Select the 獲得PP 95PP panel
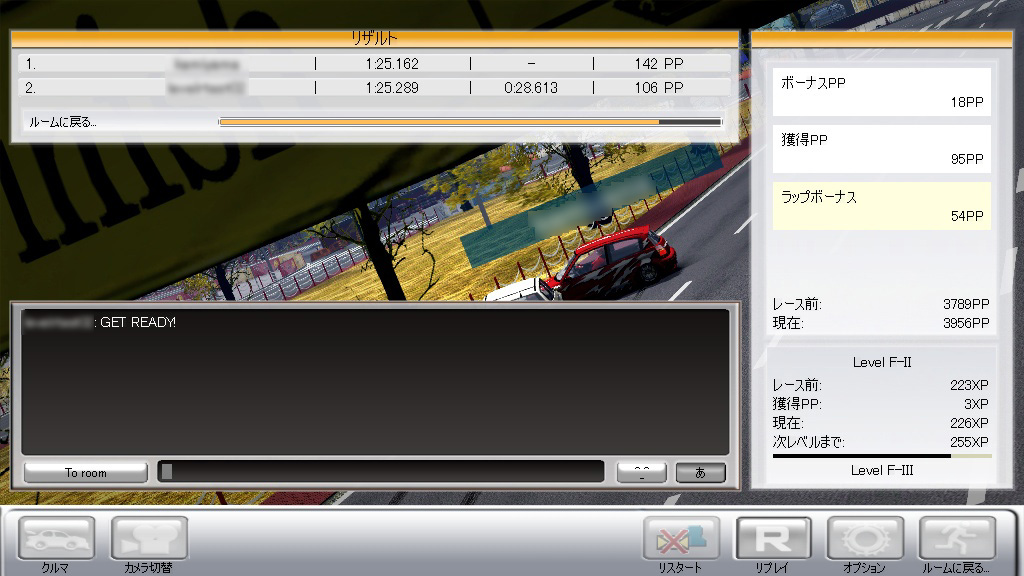 pyautogui.click(x=882, y=149)
